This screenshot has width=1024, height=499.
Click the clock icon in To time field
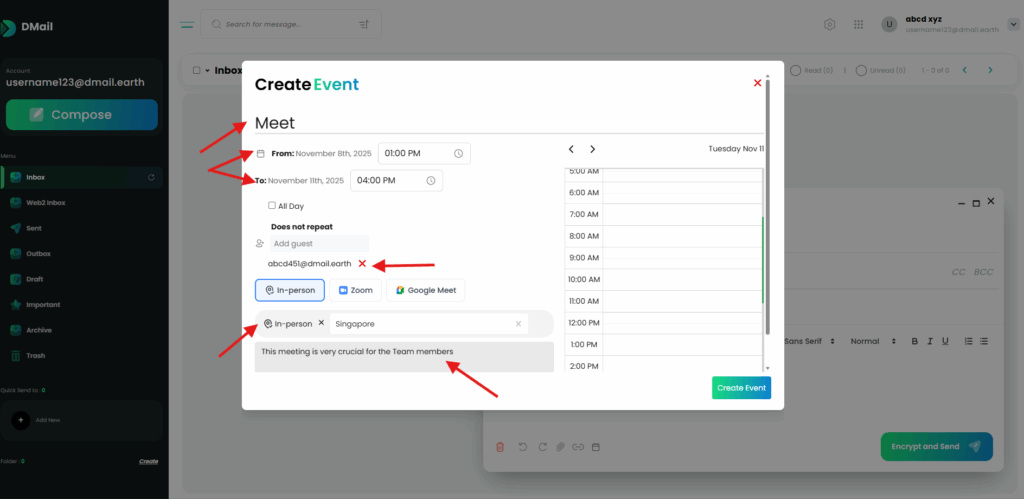pos(430,181)
